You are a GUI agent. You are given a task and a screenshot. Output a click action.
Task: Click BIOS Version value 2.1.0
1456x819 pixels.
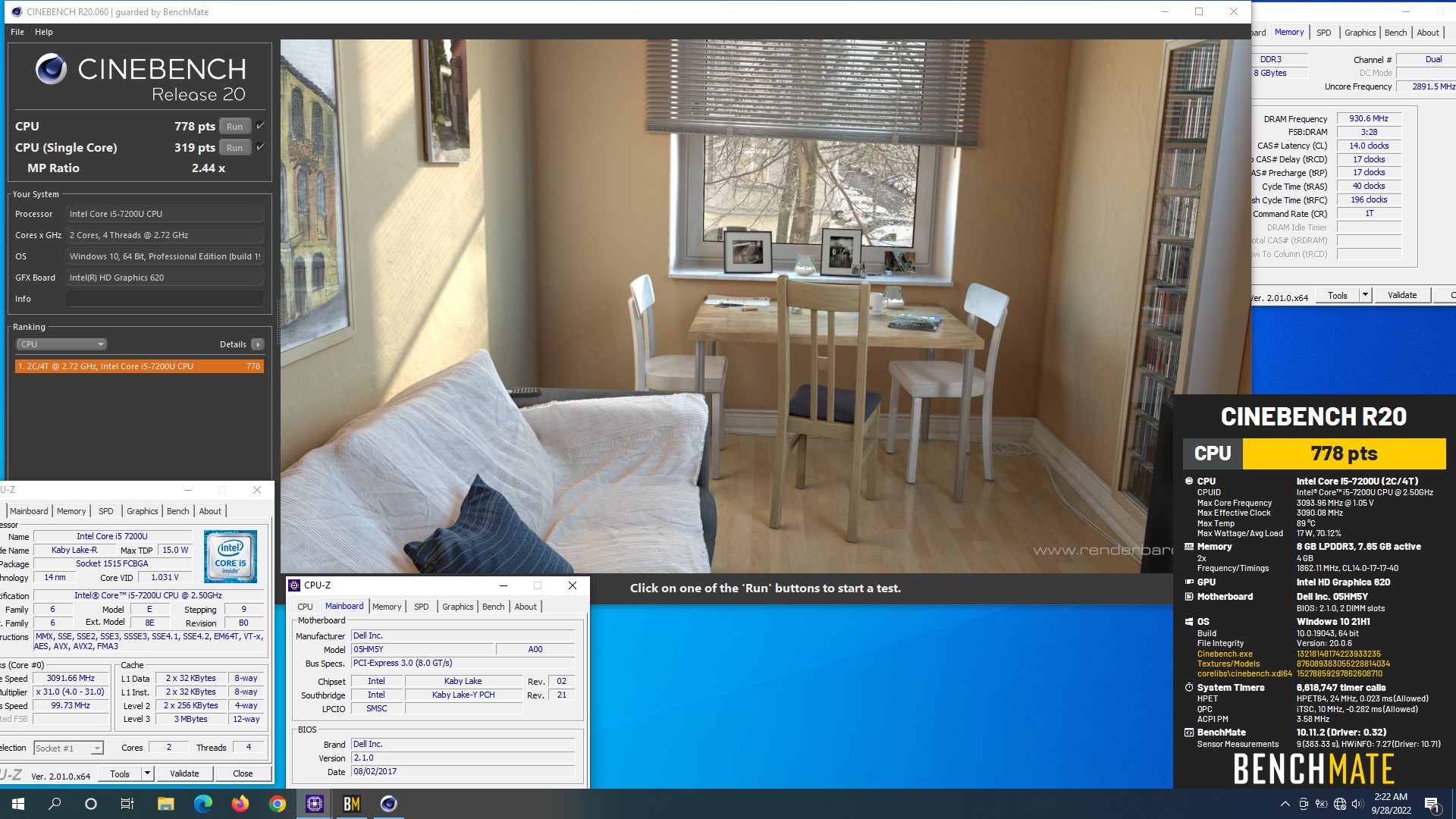tap(463, 758)
